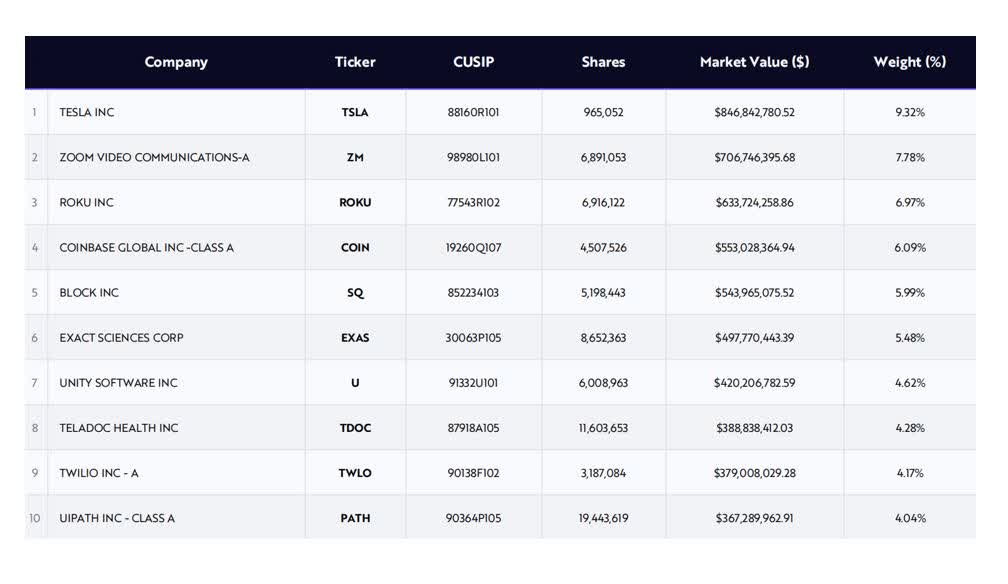Select CUSIP value 90138F102
The height and width of the screenshot is (584, 1008).
473,473
